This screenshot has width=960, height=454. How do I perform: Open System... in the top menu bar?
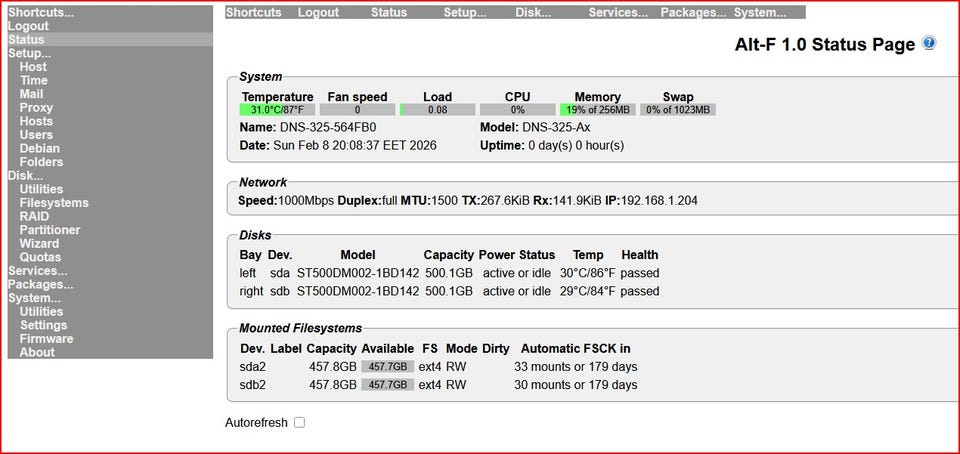click(760, 12)
